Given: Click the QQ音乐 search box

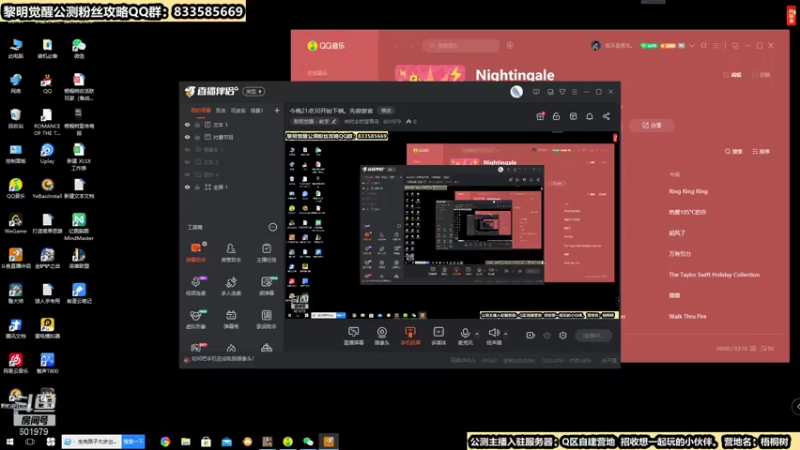Looking at the screenshot, I should (461, 45).
